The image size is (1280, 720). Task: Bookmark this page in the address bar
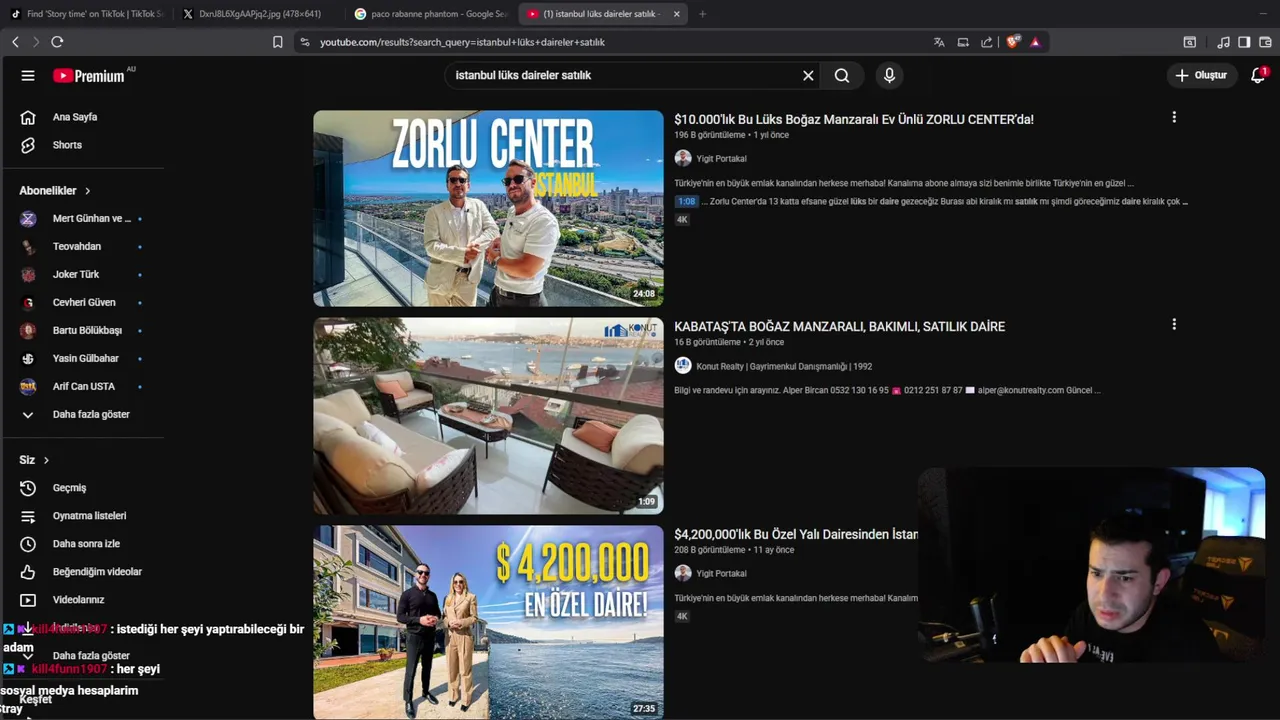tap(278, 42)
